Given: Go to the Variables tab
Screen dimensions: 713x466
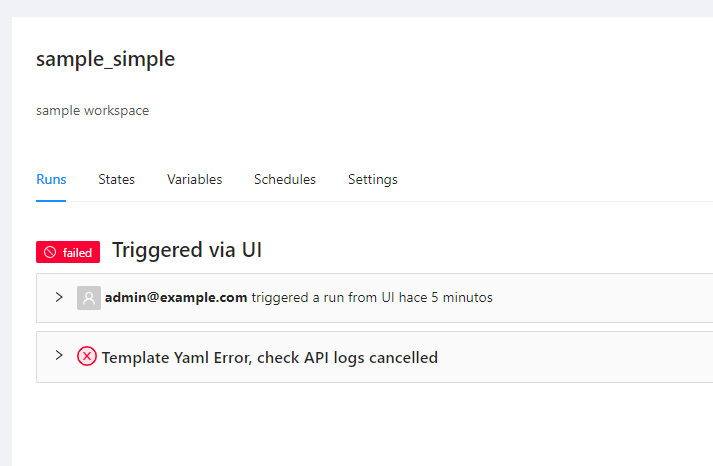Looking at the screenshot, I should click(x=194, y=180).
